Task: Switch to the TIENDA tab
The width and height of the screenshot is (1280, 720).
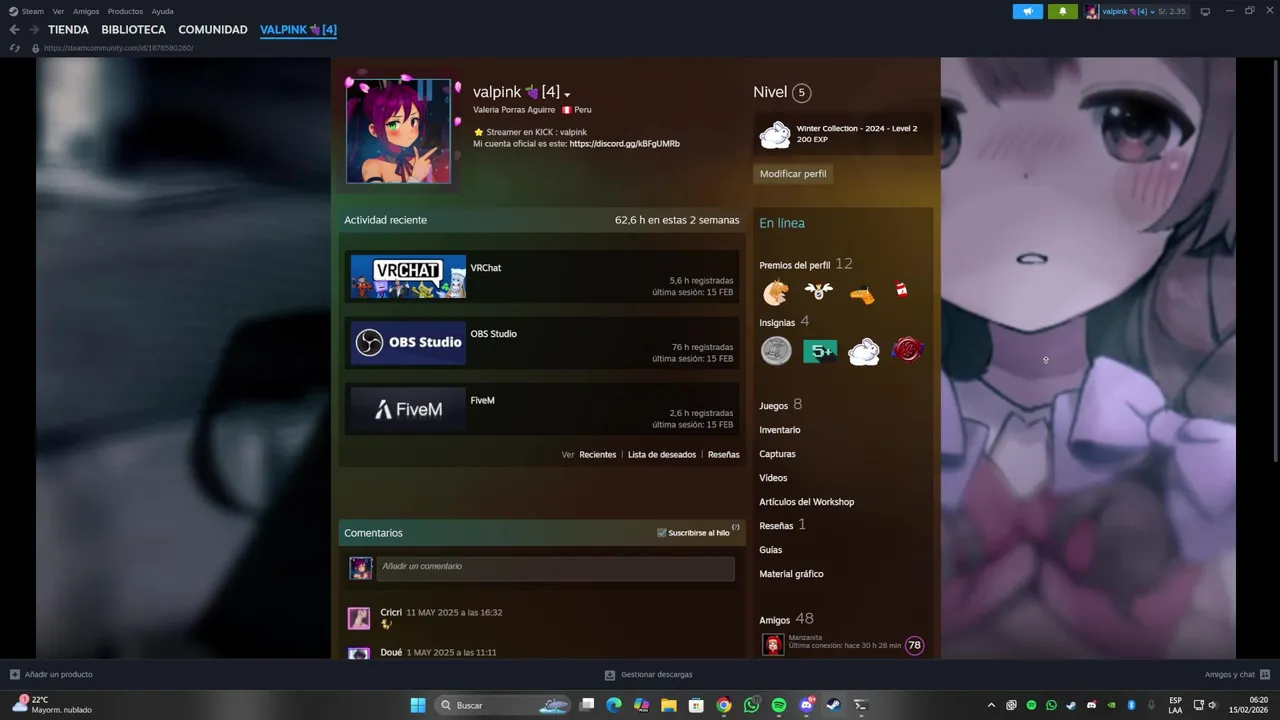Action: [x=68, y=30]
